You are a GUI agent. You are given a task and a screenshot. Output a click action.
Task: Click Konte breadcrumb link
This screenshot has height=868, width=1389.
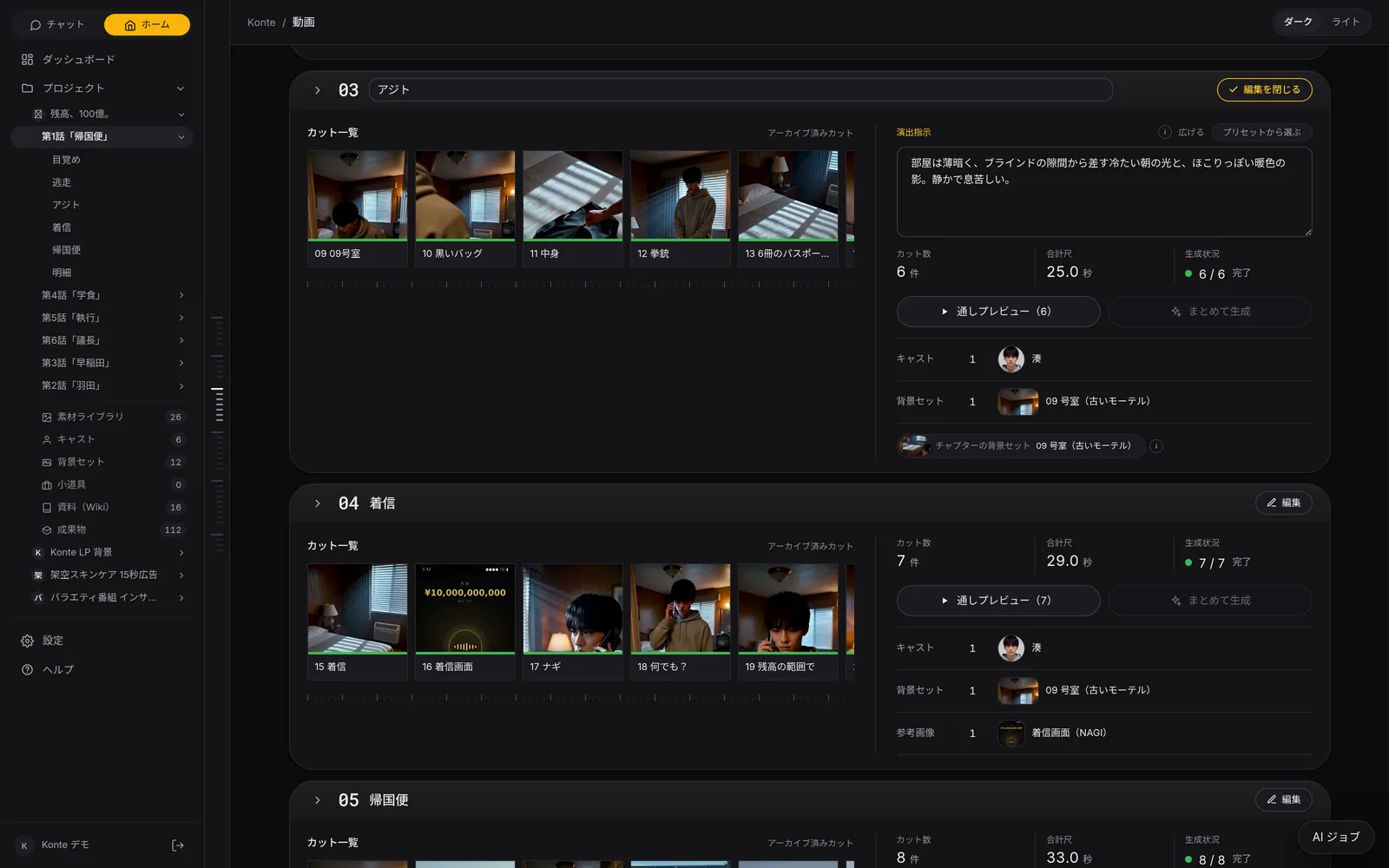(x=261, y=23)
